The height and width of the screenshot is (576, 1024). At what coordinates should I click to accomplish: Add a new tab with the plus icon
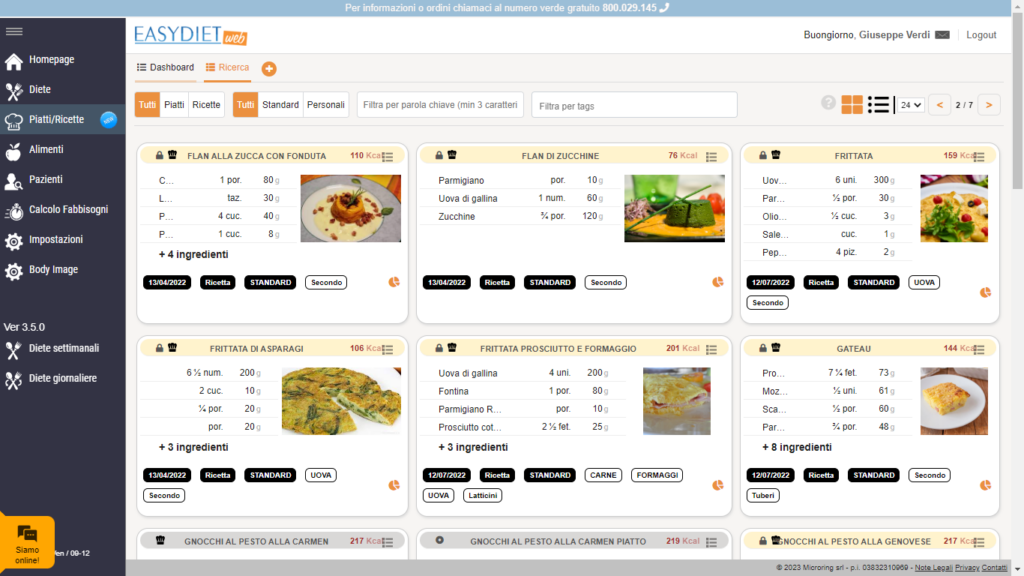(x=269, y=69)
